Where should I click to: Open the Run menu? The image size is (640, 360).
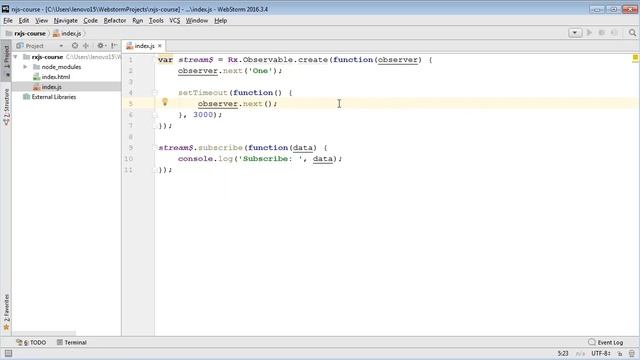pyautogui.click(x=138, y=20)
